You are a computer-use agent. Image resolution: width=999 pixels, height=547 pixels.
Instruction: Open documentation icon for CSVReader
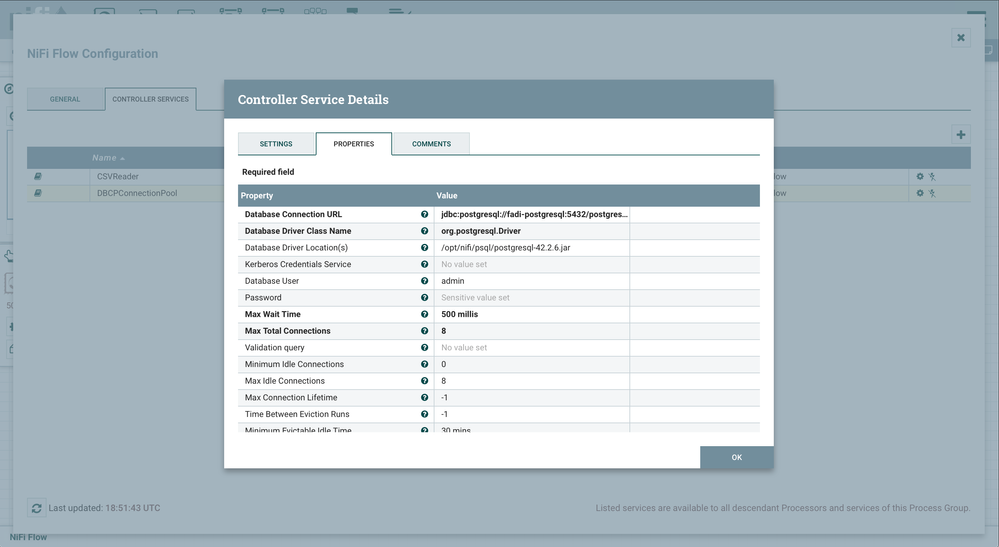38,176
